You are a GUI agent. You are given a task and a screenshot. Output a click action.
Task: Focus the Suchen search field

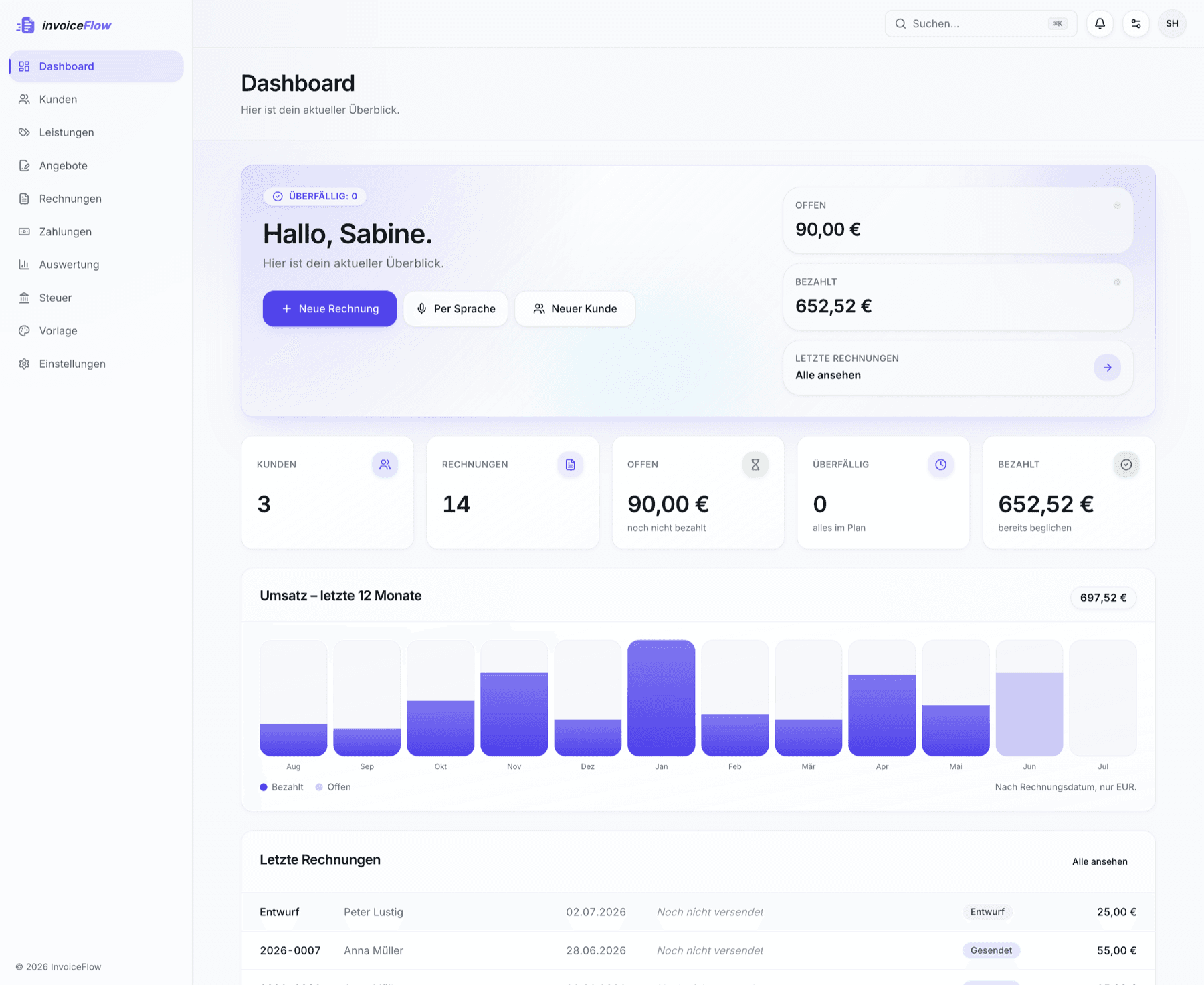click(x=981, y=23)
